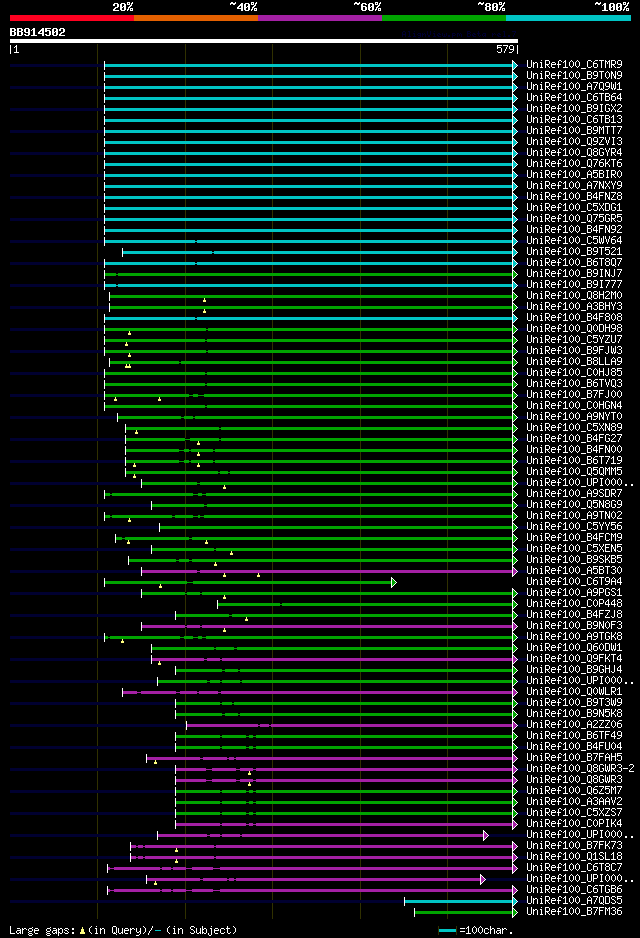Click the purple ~60% identity legend segment
640x938 pixels.
point(320,18)
